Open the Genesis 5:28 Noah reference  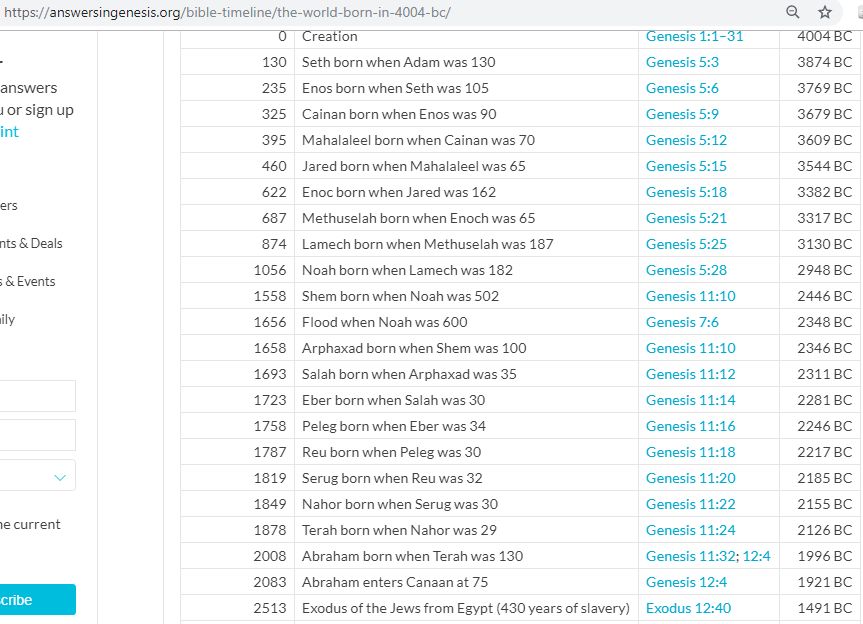[686, 270]
